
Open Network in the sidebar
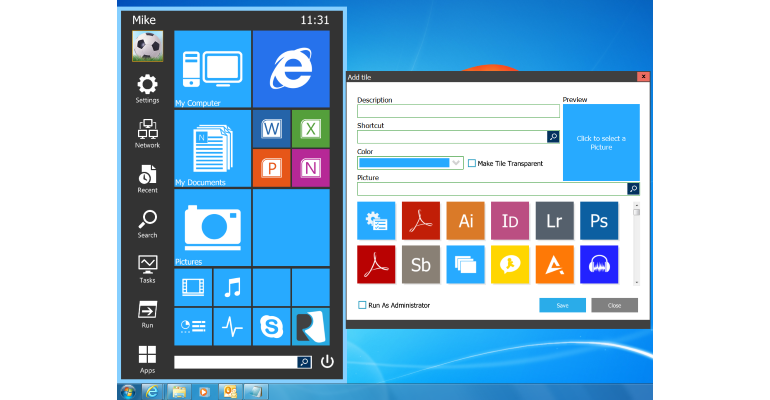tap(147, 133)
